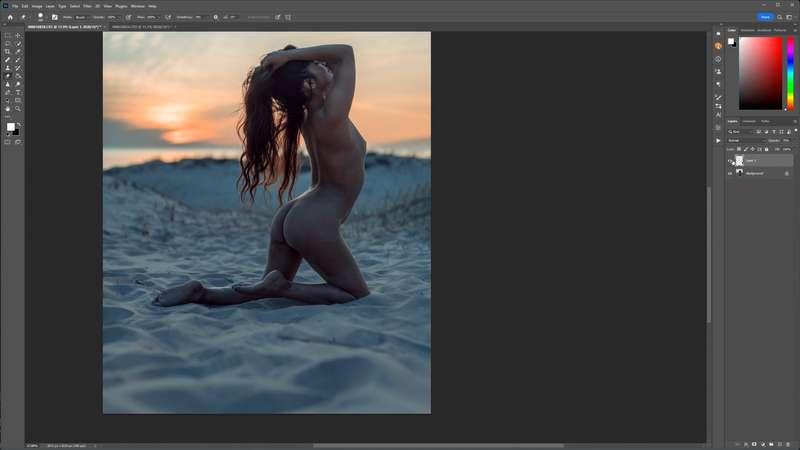Toggle lock transparent pixels
This screenshot has height=450, width=800.
point(739,149)
